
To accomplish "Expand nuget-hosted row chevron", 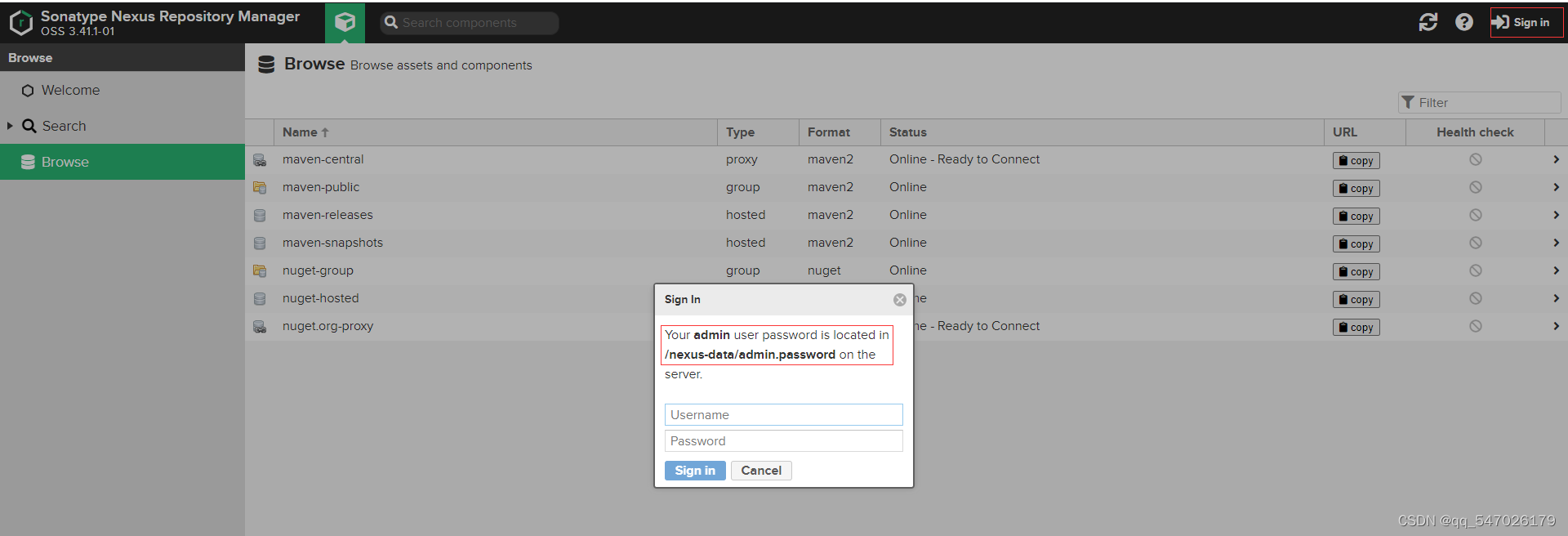I will (x=1556, y=298).
